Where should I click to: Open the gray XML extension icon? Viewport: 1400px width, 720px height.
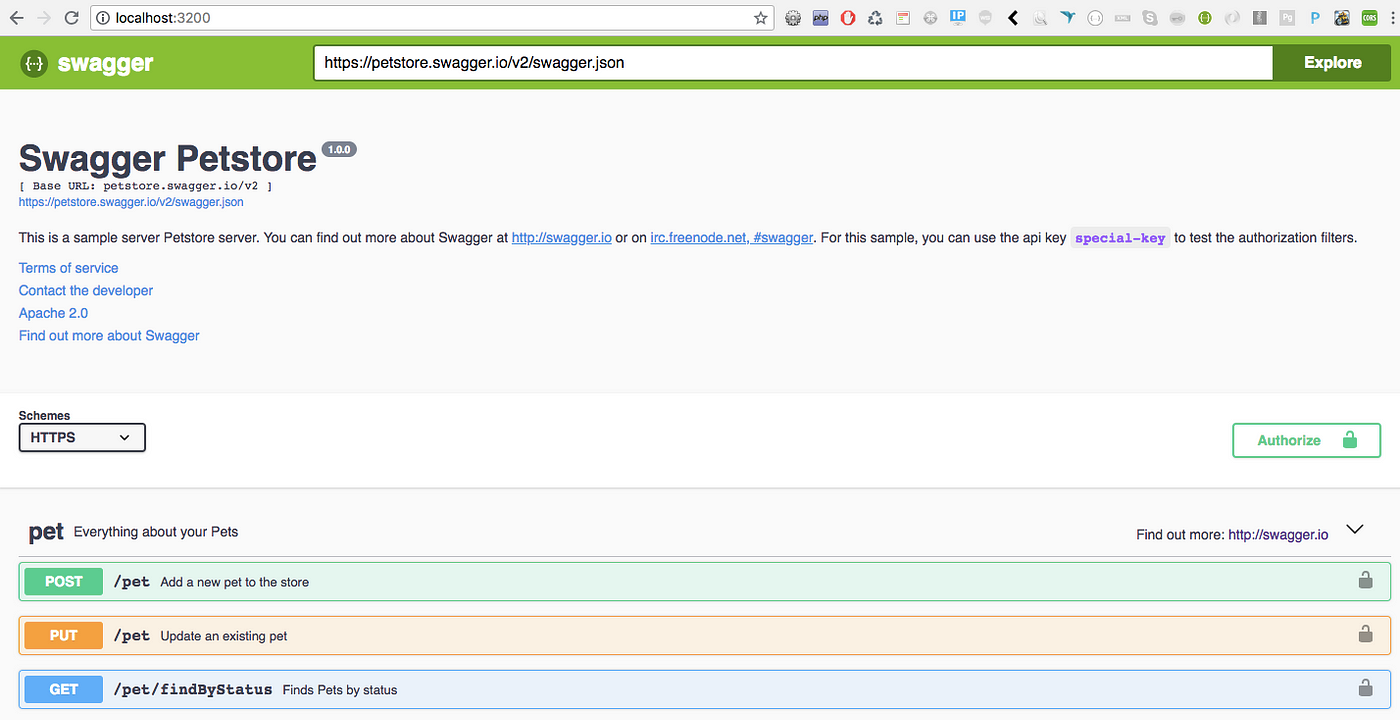1123,18
